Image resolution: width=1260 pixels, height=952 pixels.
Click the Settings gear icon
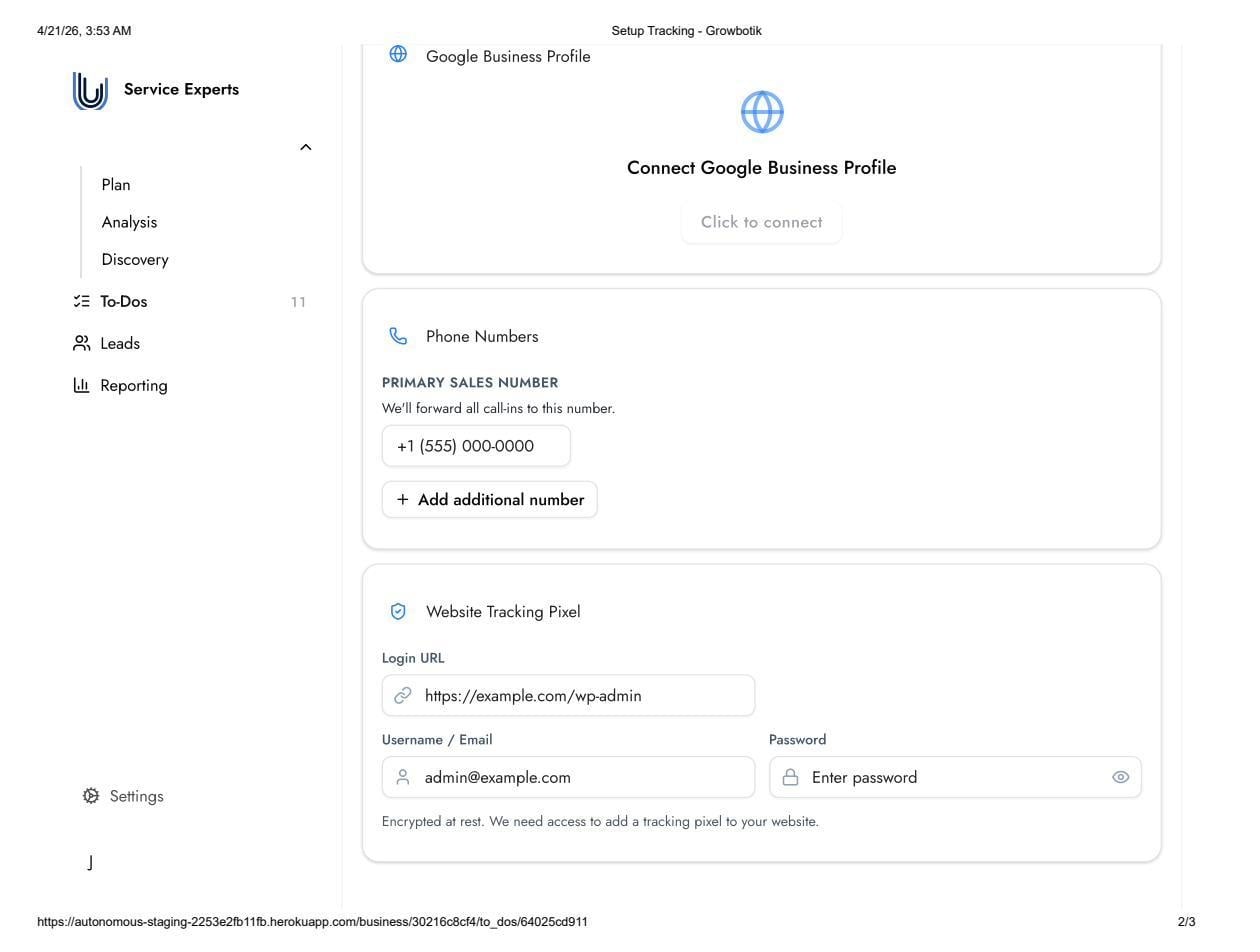coord(91,796)
